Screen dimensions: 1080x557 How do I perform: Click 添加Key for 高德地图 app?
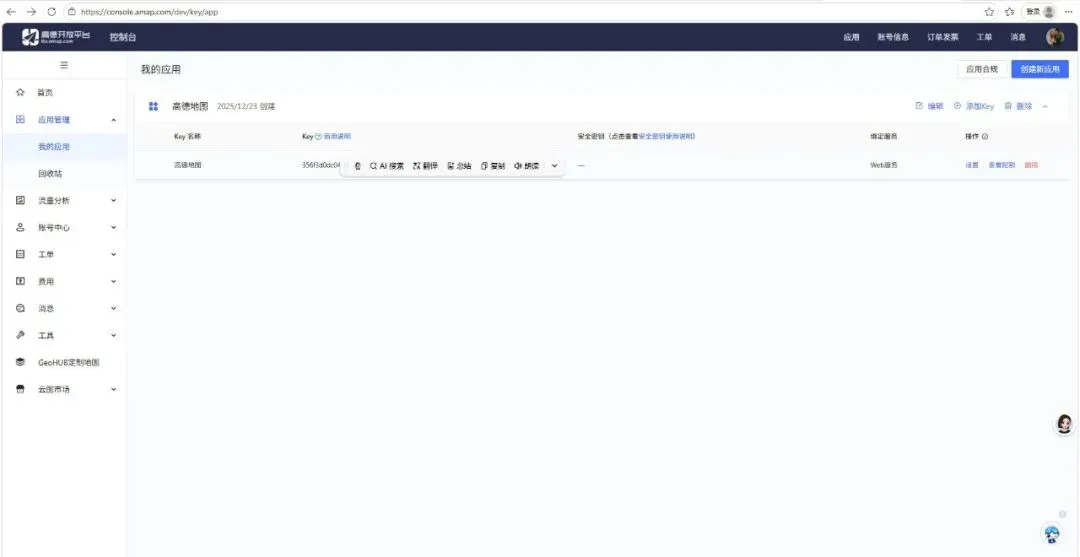pyautogui.click(x=974, y=106)
